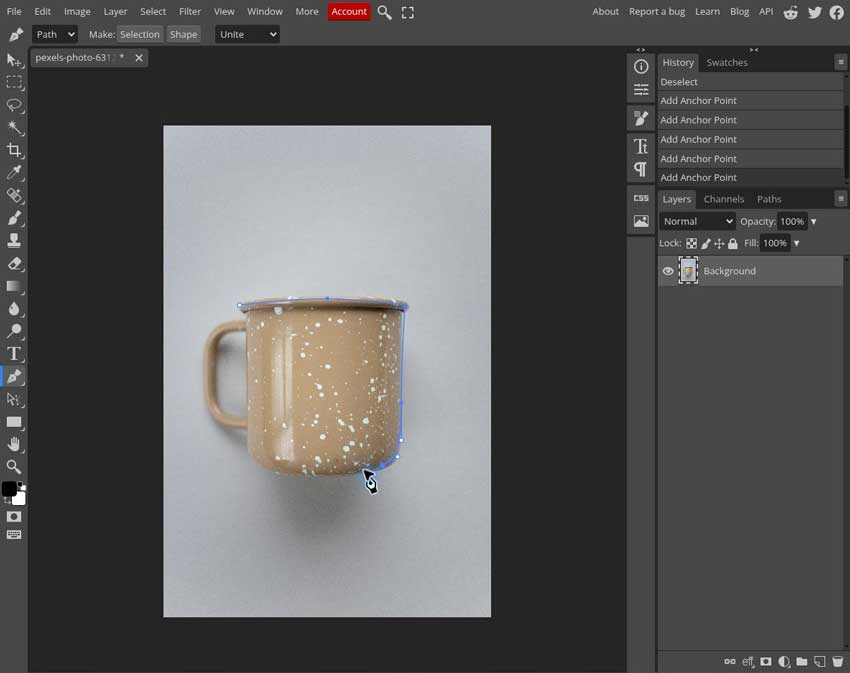Toggle lock image pixels brush icon
Image resolution: width=850 pixels, height=673 pixels.
(705, 243)
